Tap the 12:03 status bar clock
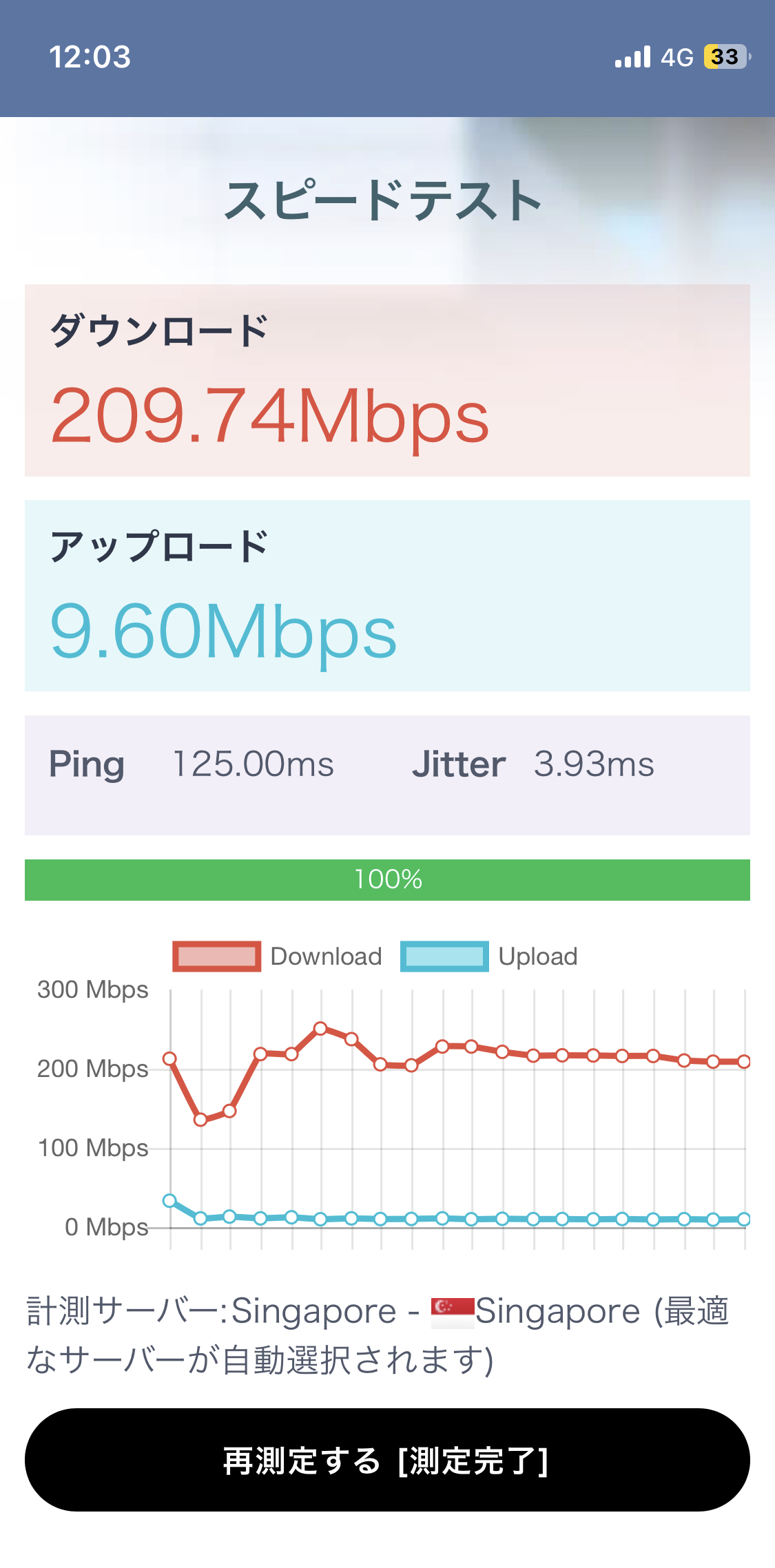 (90, 57)
